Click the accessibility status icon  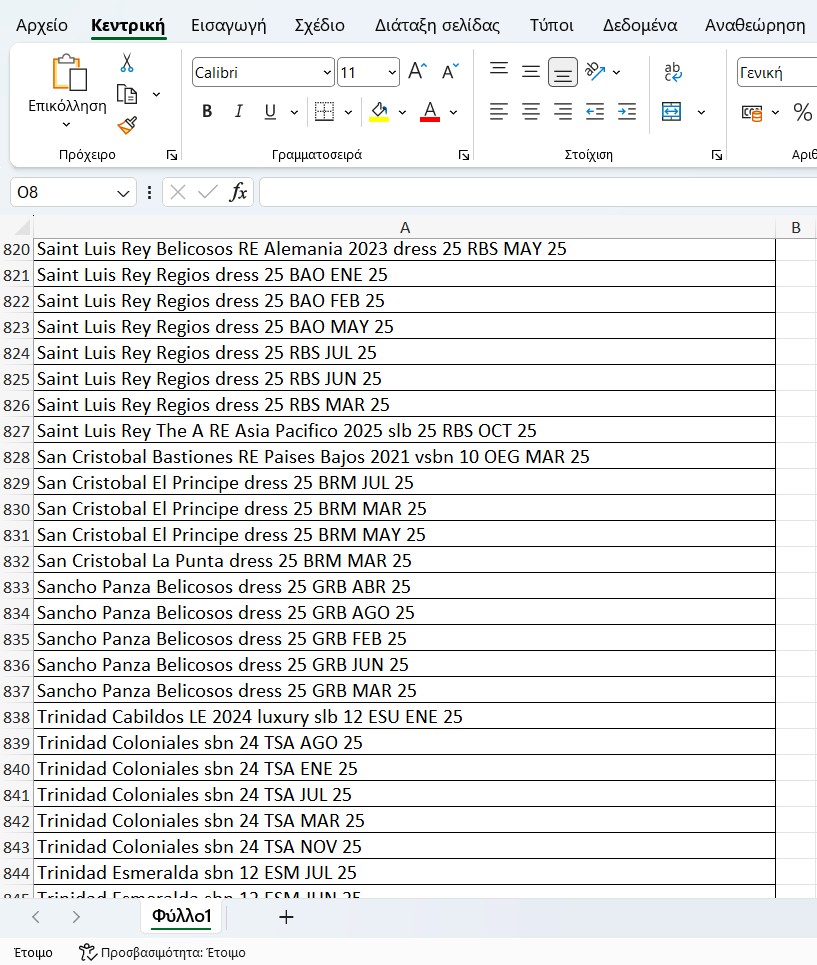coord(87,952)
